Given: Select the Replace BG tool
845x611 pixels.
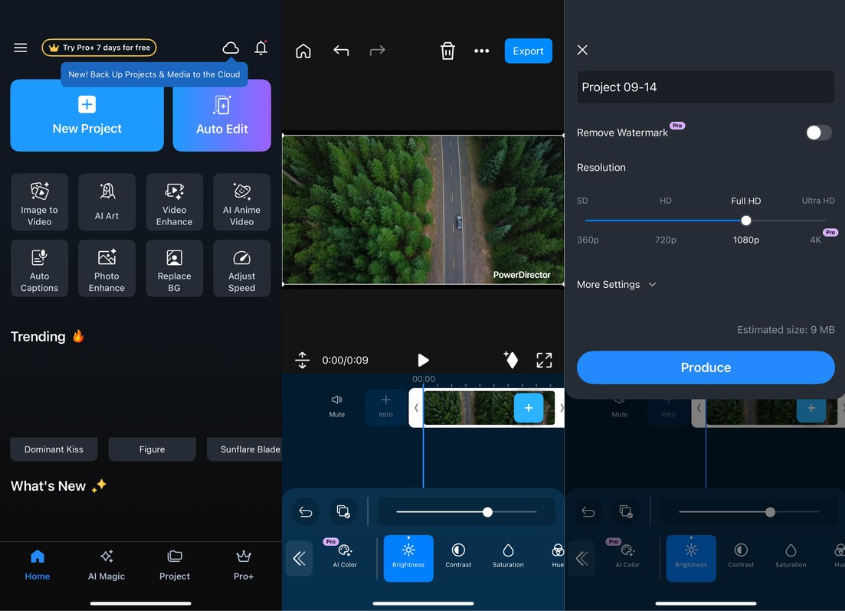Looking at the screenshot, I should coord(174,267).
